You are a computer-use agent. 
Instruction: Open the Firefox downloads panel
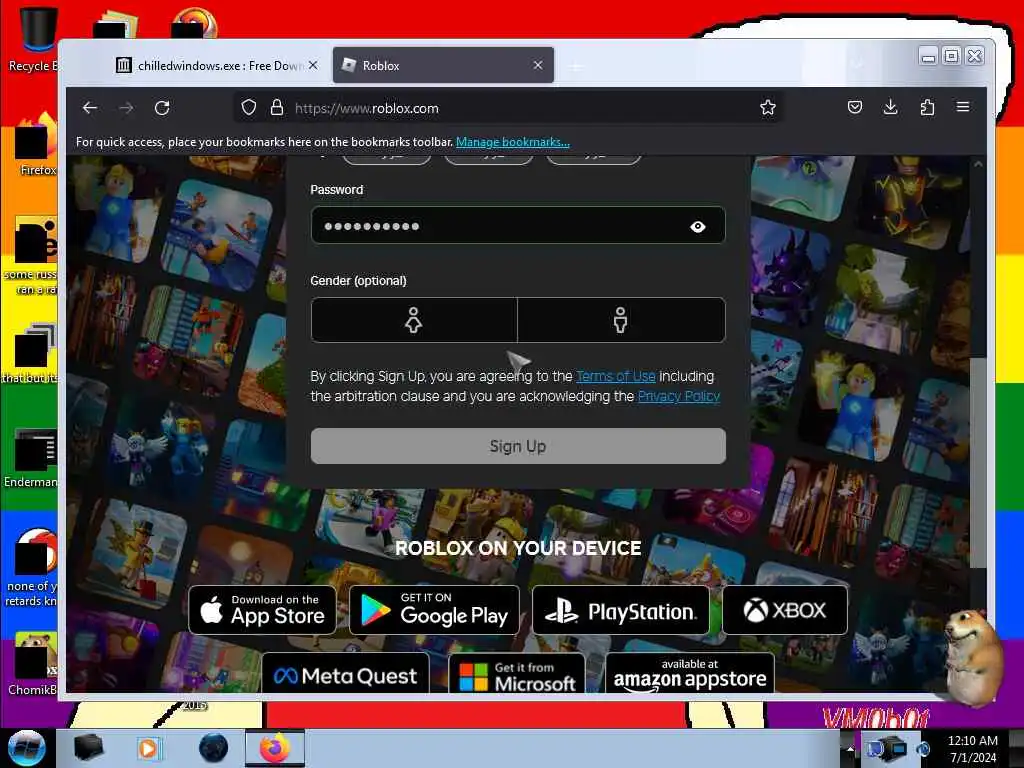pos(890,107)
